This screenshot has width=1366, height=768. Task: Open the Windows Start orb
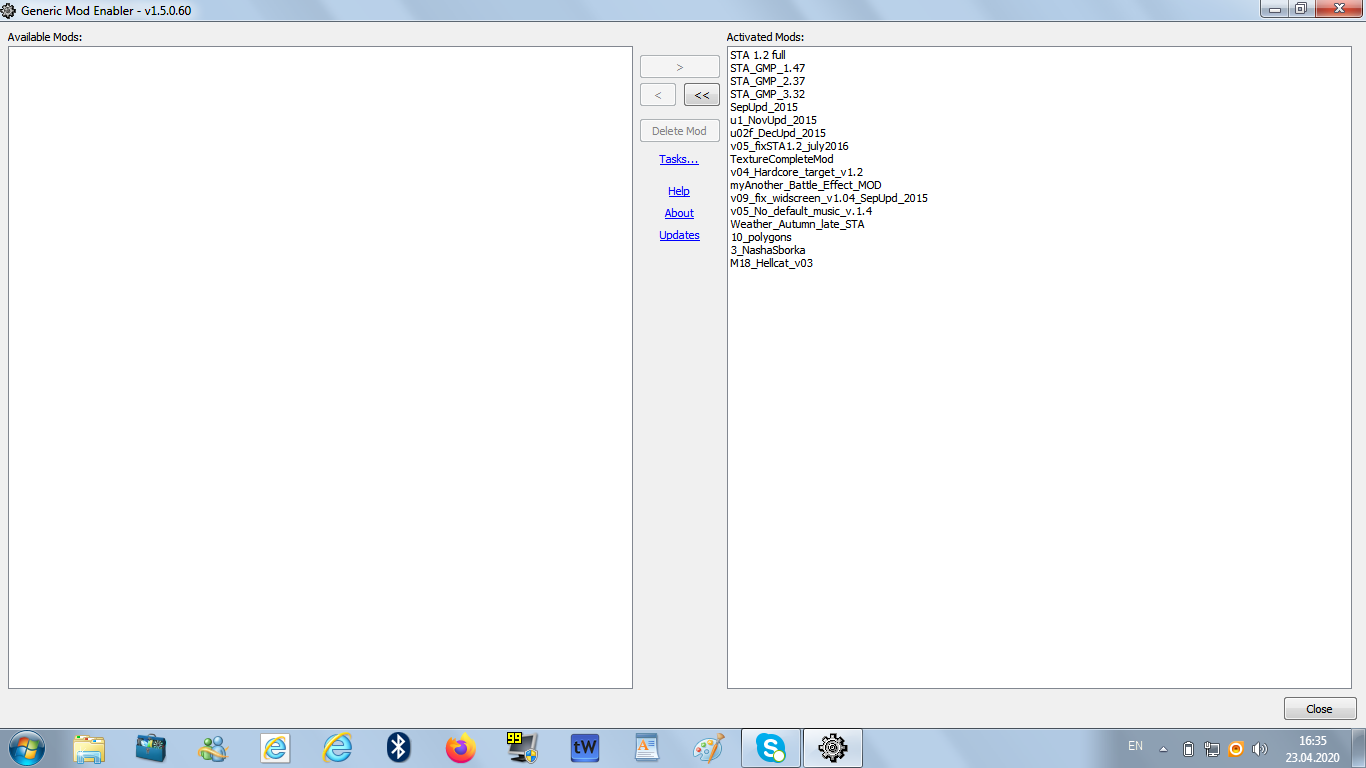(27, 747)
